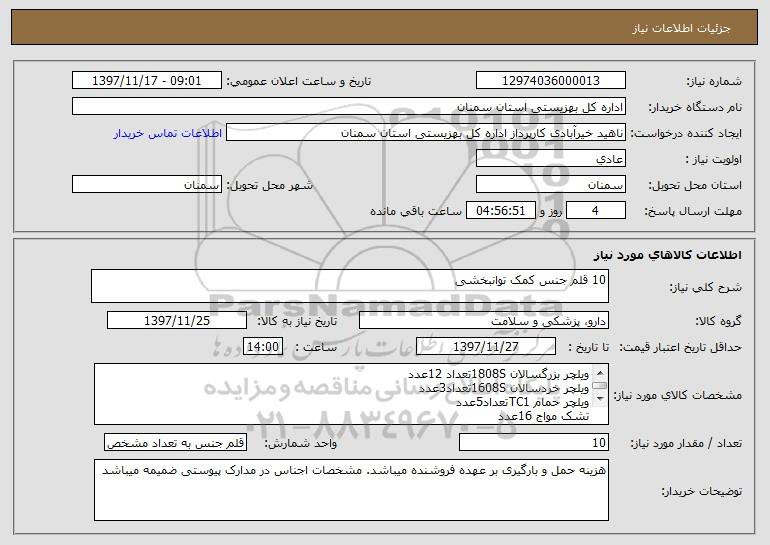770x545 pixels.
Task: Click the need date field 1397/11/25
Action: click(177, 321)
